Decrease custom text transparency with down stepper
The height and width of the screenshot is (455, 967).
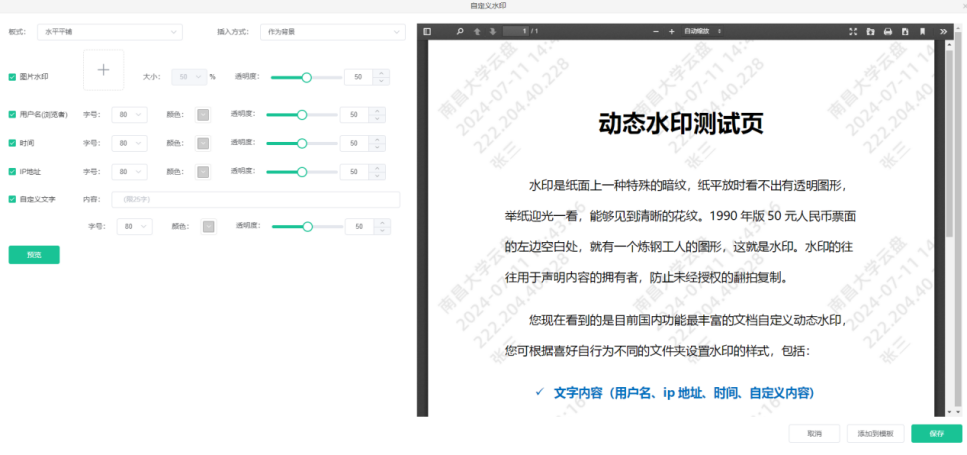(x=383, y=231)
